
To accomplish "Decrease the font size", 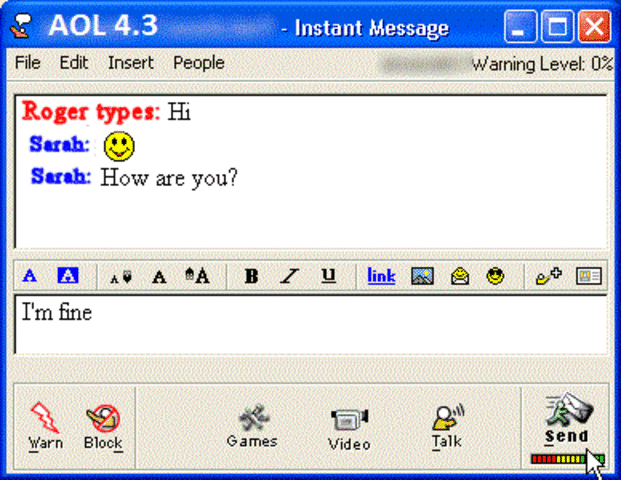I will click(121, 277).
